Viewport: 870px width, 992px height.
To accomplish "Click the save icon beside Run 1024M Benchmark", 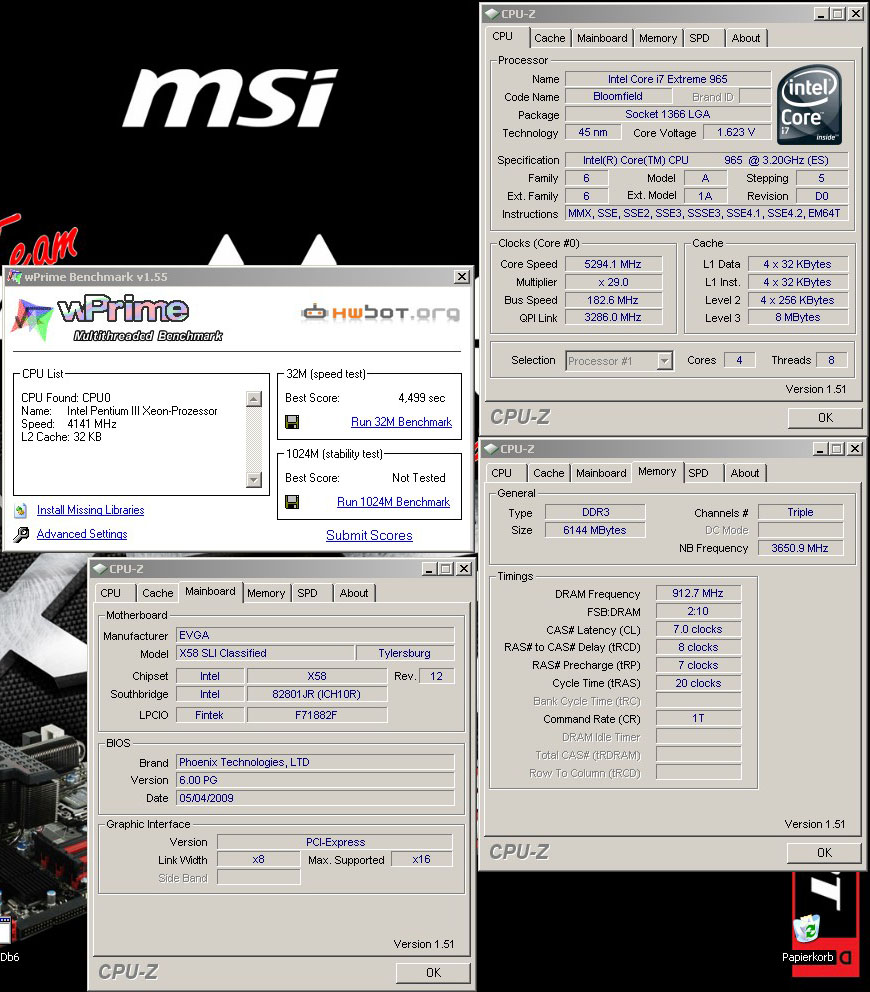I will 292,502.
